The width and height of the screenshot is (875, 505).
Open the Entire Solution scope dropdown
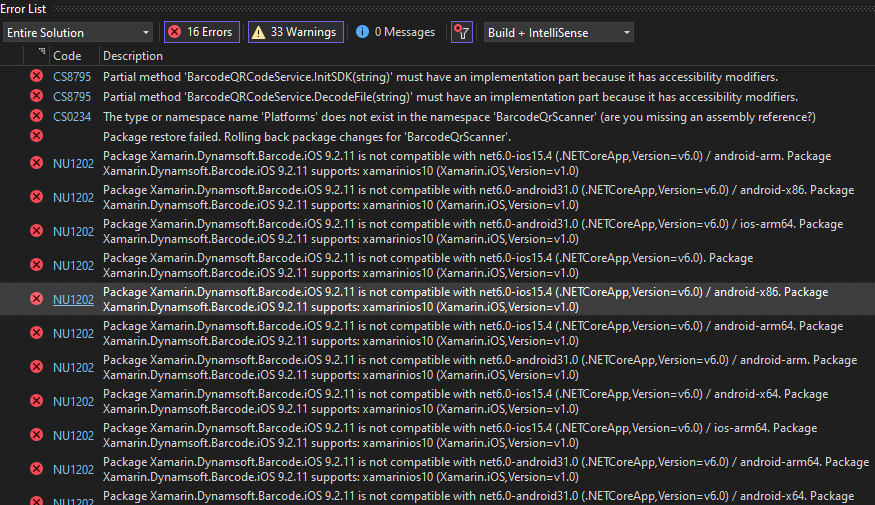coord(78,32)
